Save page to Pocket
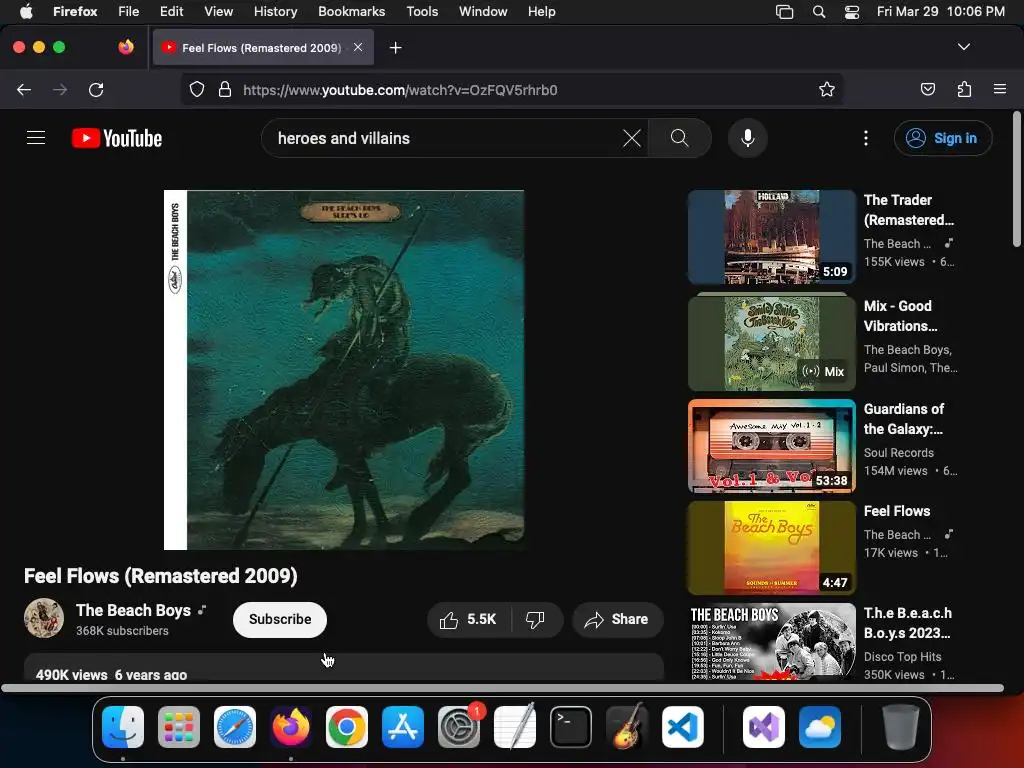Image resolution: width=1024 pixels, height=768 pixels. (927, 89)
